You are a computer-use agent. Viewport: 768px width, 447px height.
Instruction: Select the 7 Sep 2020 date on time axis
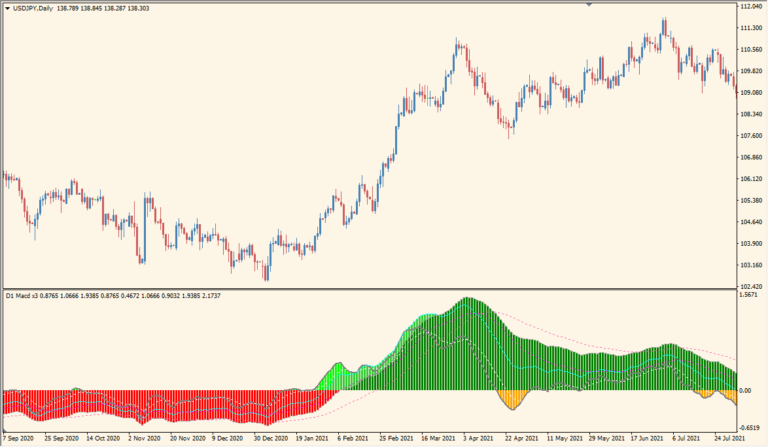tap(17, 438)
